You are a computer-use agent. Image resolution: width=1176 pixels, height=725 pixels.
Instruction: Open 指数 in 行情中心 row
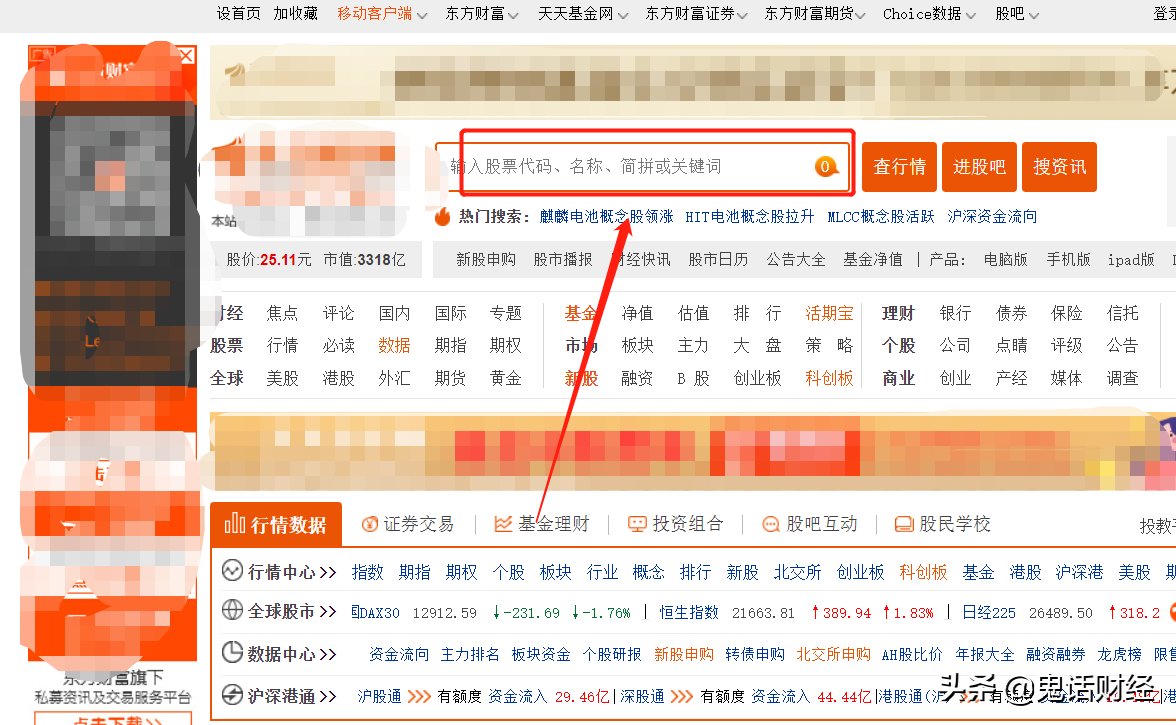(x=368, y=572)
